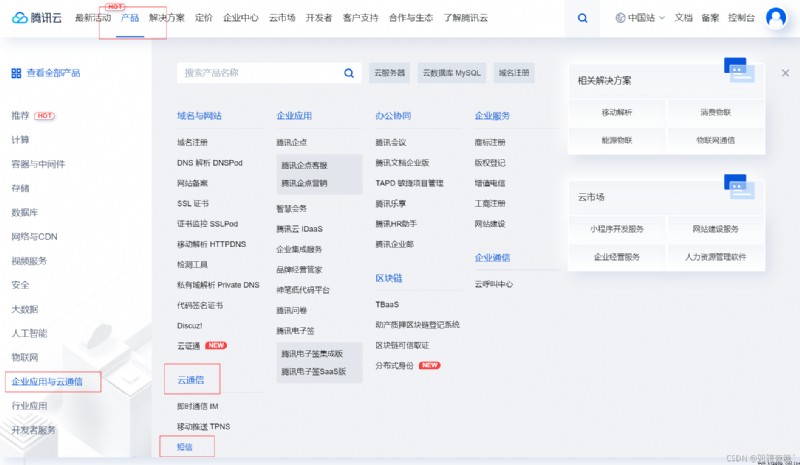Click the 云数据库 MySQL quick tag
The width and height of the screenshot is (800, 465).
pyautogui.click(x=452, y=73)
